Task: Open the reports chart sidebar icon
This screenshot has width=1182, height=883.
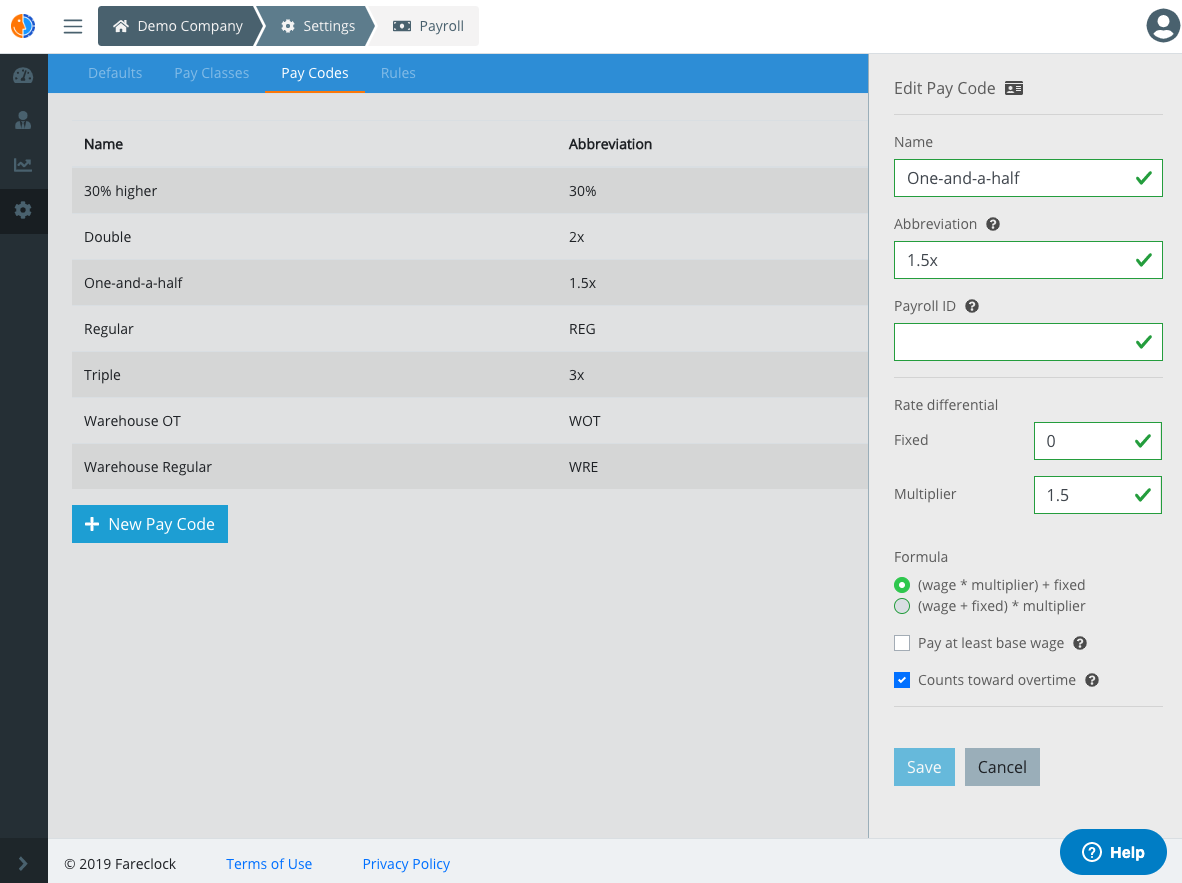Action: pyautogui.click(x=23, y=164)
